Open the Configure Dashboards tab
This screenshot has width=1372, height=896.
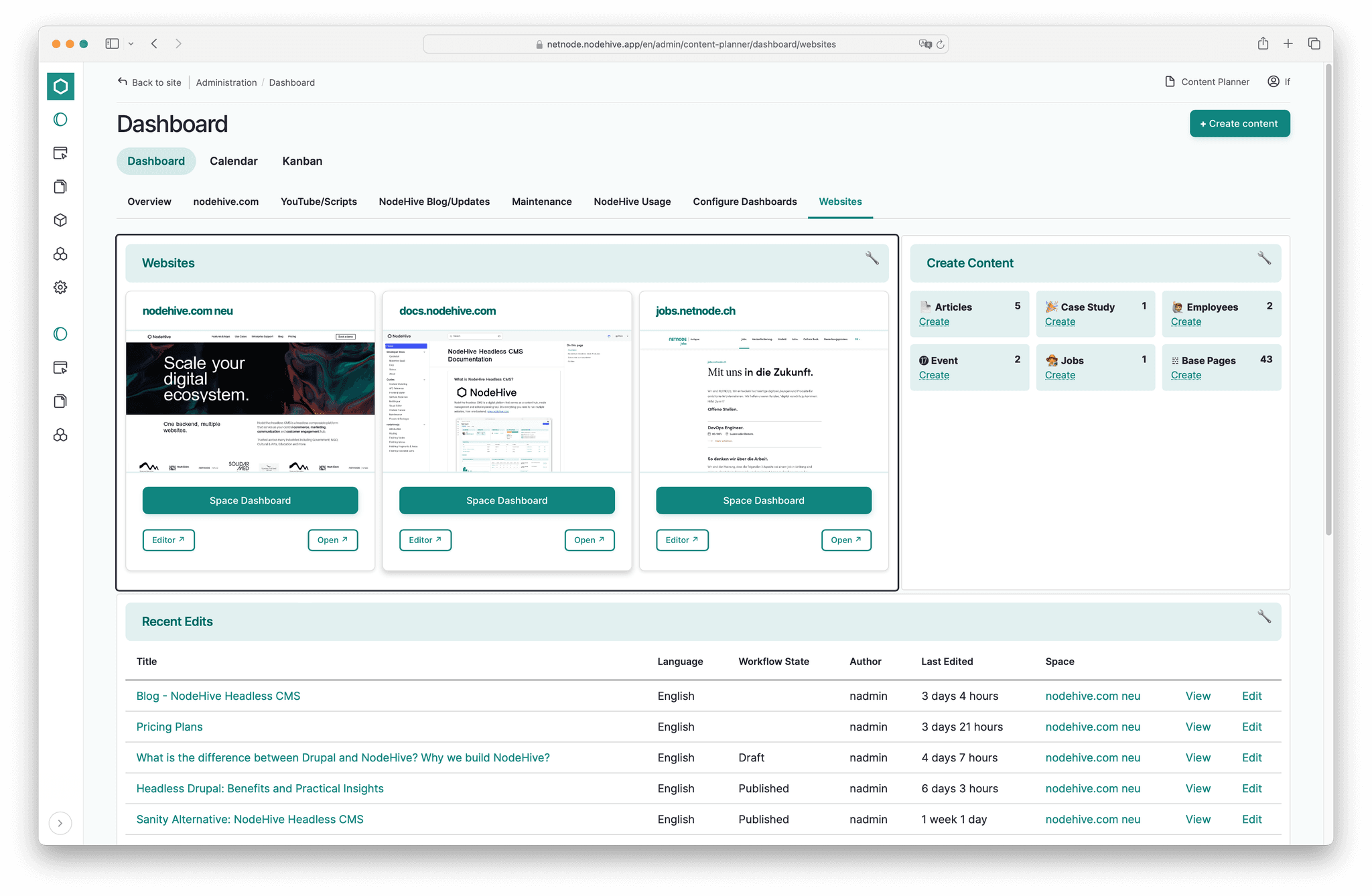745,202
